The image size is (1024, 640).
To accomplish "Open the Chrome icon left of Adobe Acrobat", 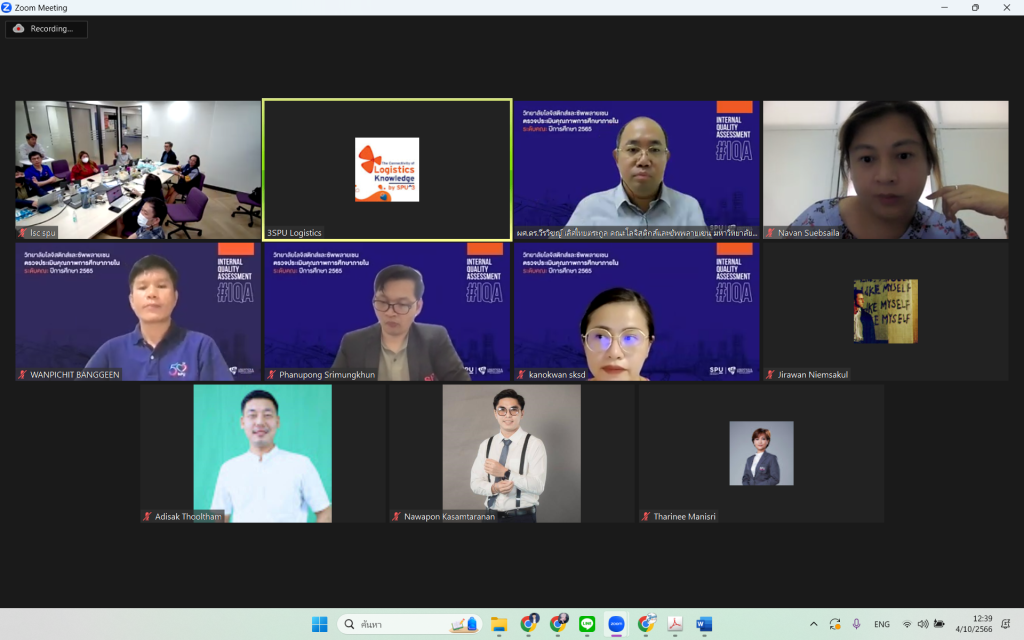I will click(x=646, y=624).
